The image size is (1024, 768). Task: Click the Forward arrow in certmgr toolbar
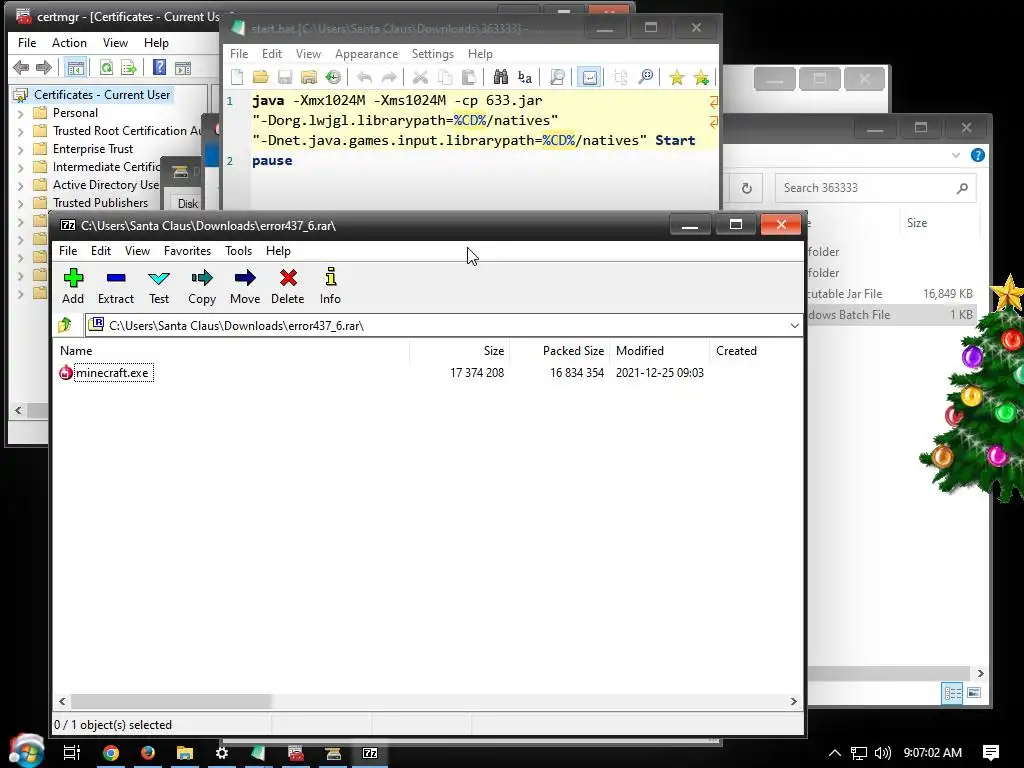pyautogui.click(x=44, y=67)
